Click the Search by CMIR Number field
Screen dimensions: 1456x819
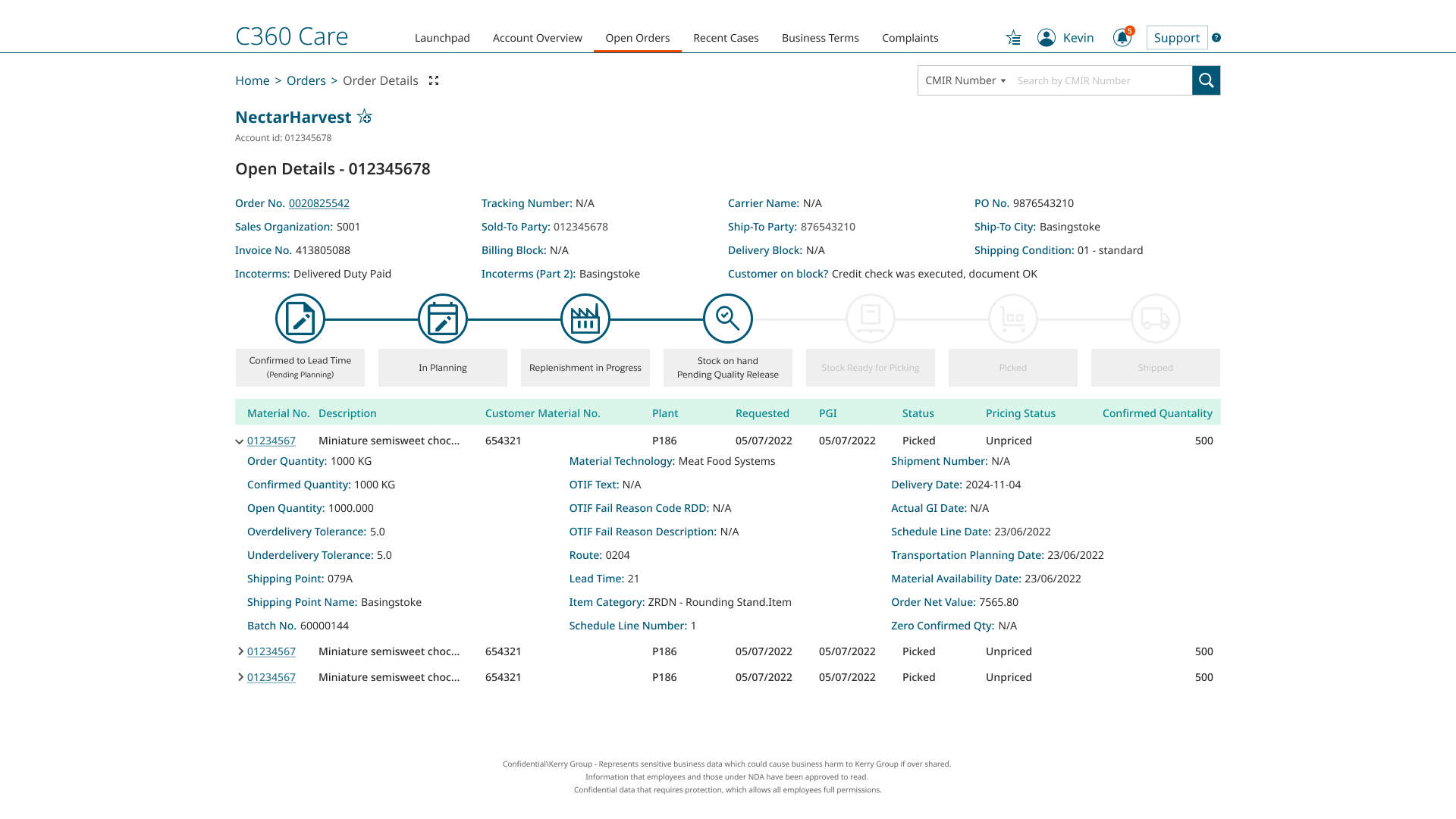(1100, 80)
